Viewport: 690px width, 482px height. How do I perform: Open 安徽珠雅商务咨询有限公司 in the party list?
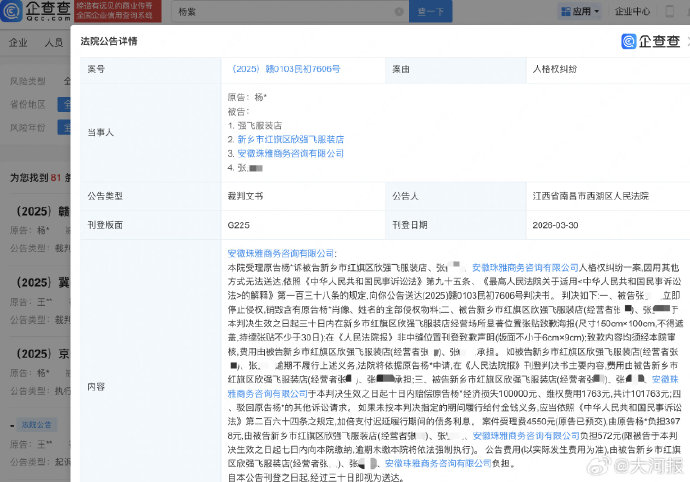pos(290,154)
